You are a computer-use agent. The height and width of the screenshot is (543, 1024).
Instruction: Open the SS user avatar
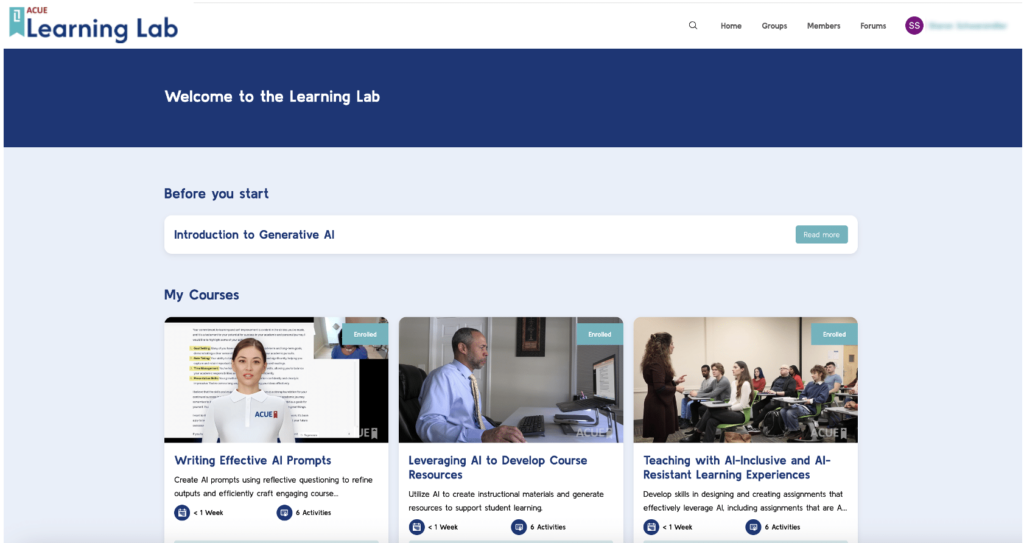tap(914, 26)
